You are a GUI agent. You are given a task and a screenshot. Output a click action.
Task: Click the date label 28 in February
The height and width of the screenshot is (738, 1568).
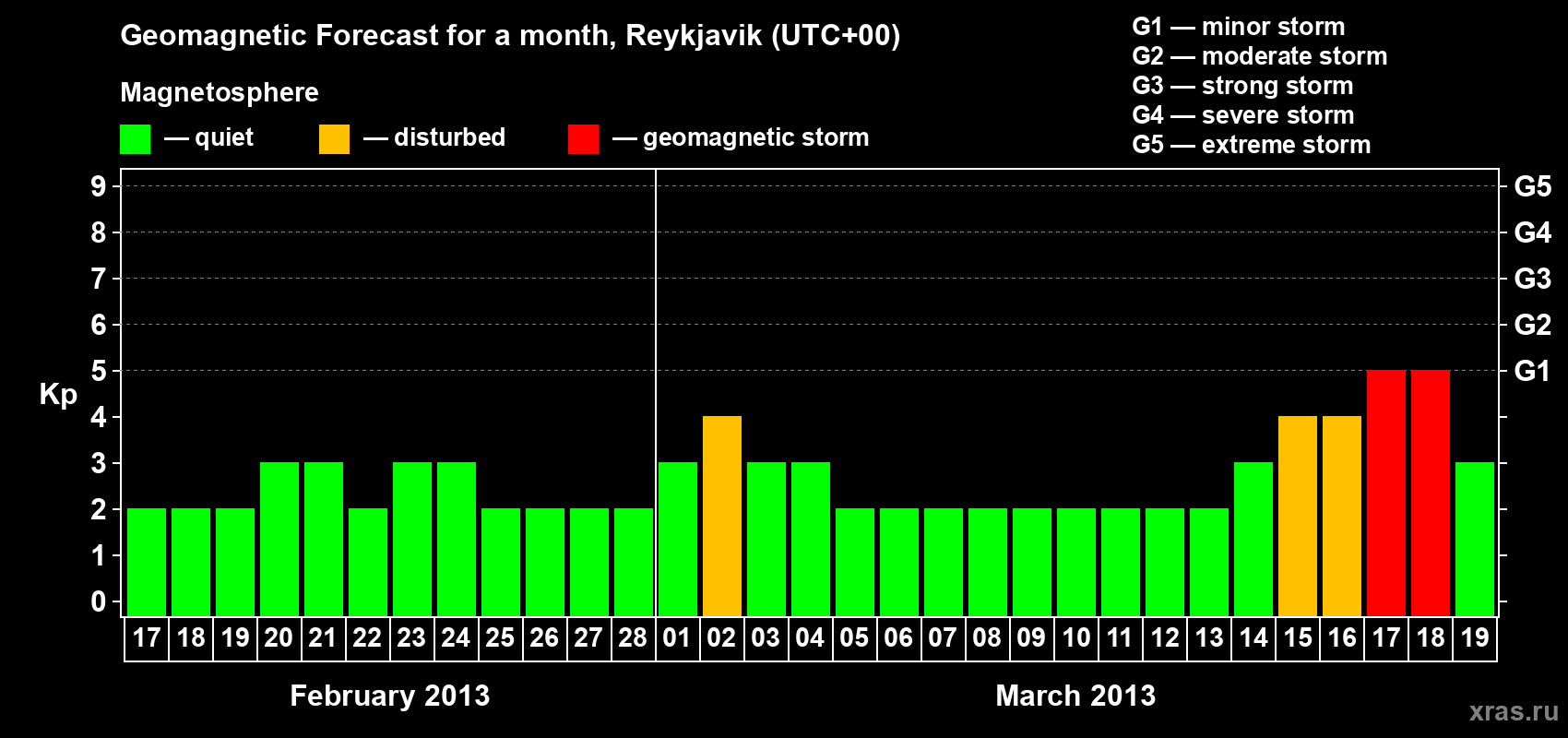tap(633, 638)
